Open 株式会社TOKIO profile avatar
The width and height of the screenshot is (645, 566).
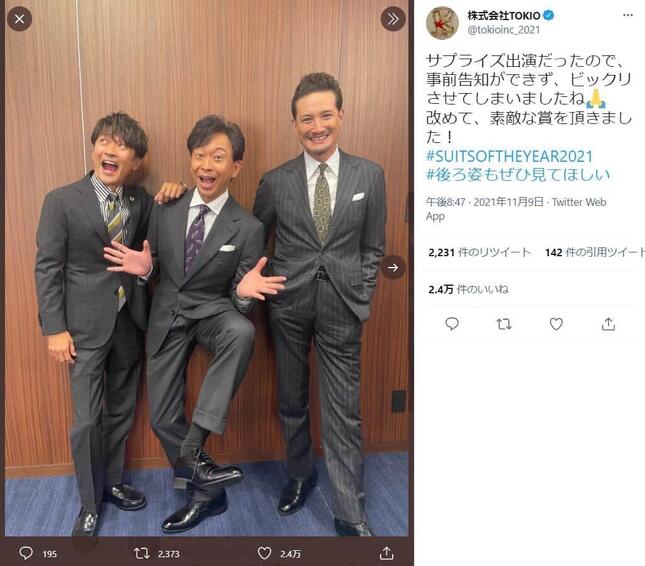[442, 23]
